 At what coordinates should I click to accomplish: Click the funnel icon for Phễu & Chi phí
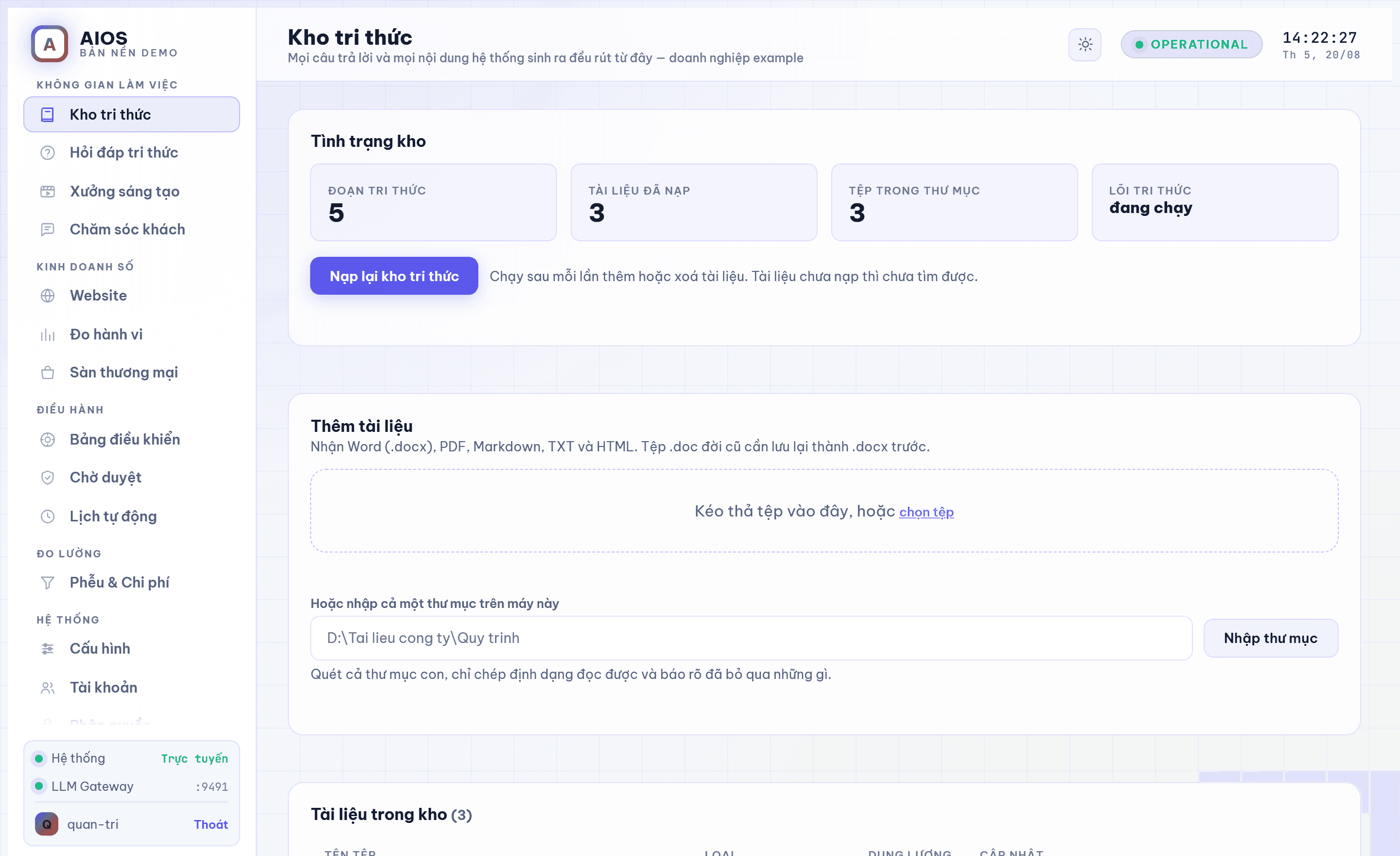tap(48, 583)
